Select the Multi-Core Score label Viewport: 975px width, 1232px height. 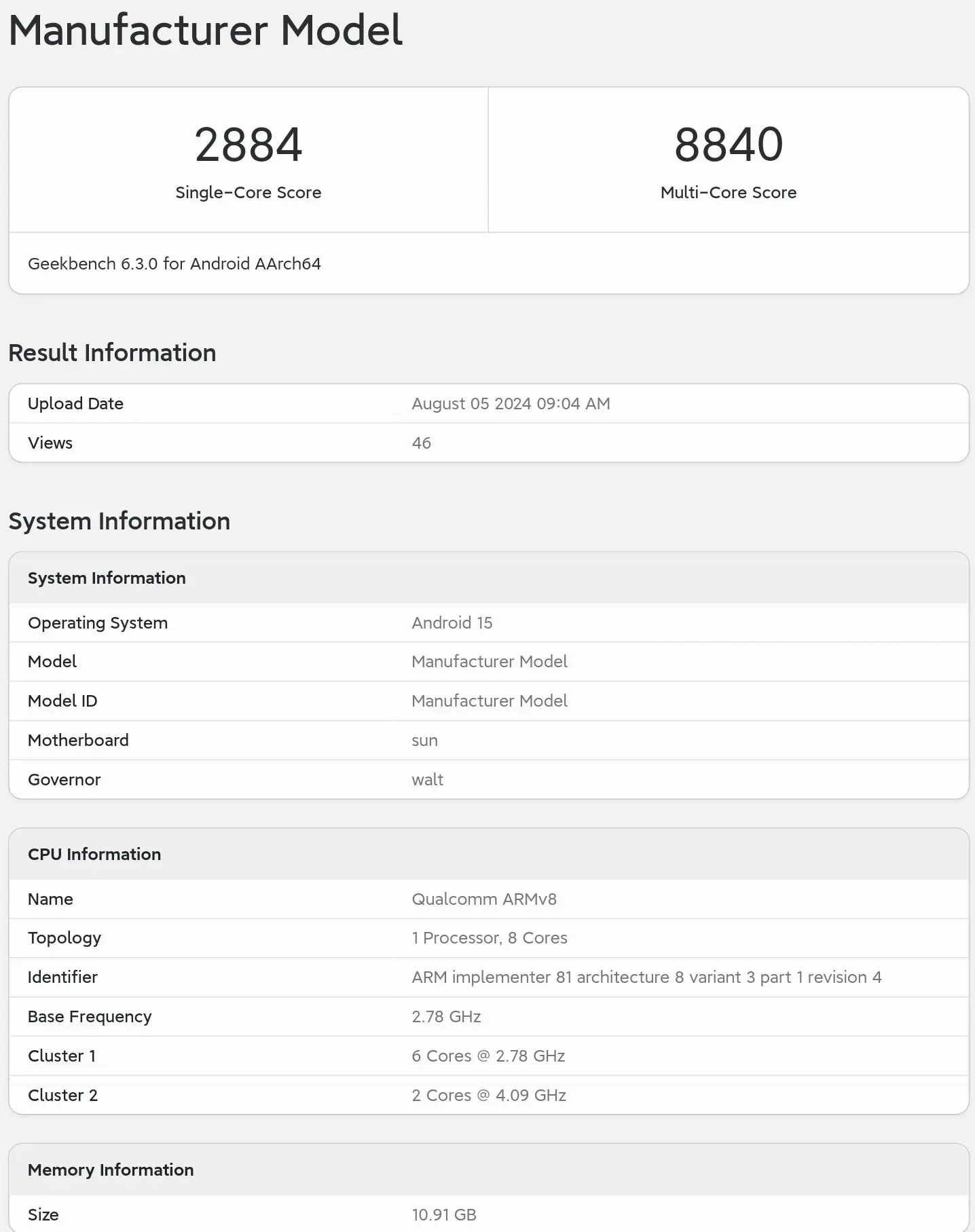(729, 193)
